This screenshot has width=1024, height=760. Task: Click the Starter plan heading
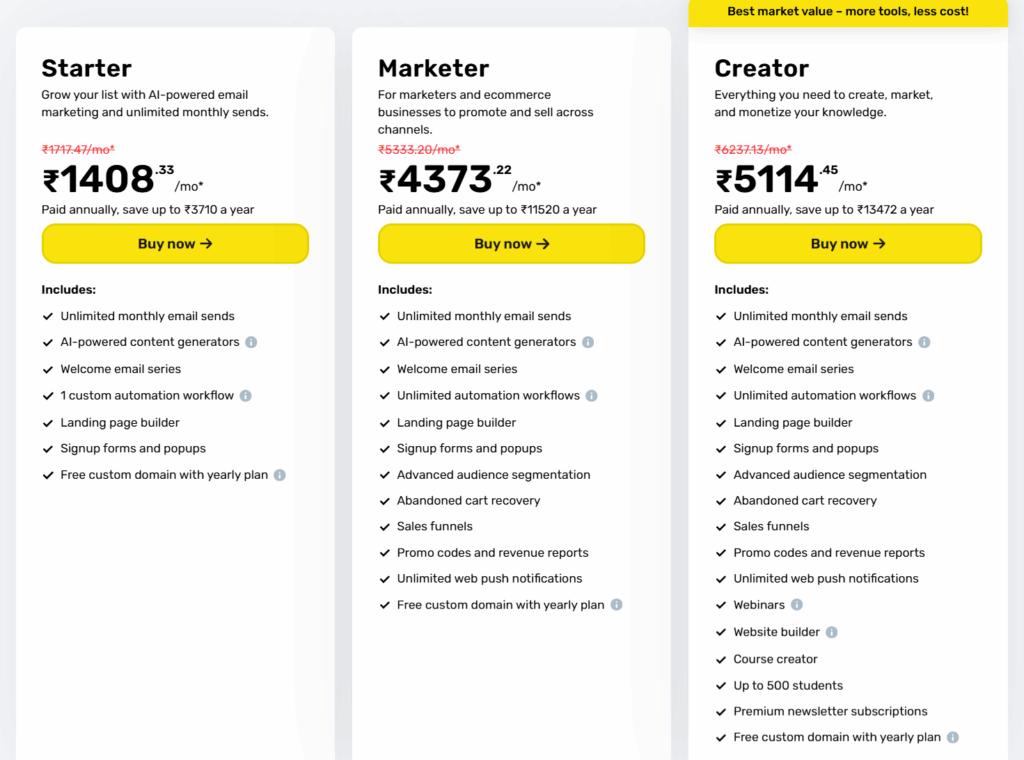coord(86,68)
